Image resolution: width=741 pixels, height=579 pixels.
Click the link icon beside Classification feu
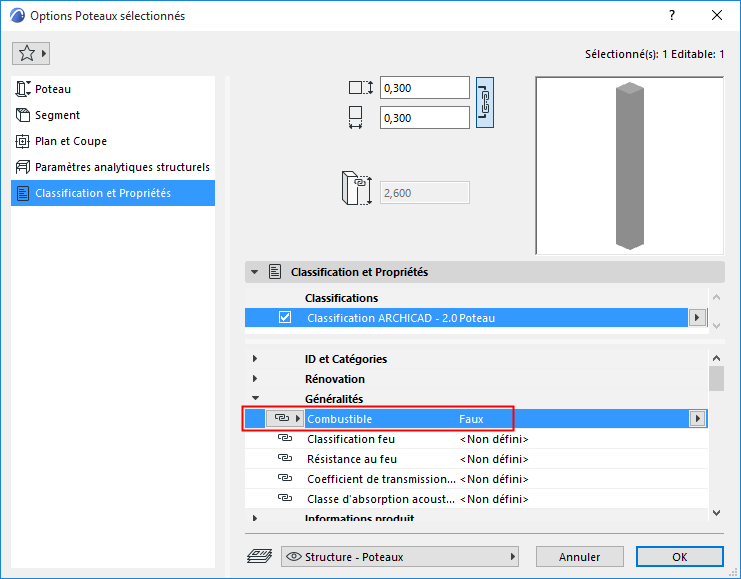284,439
